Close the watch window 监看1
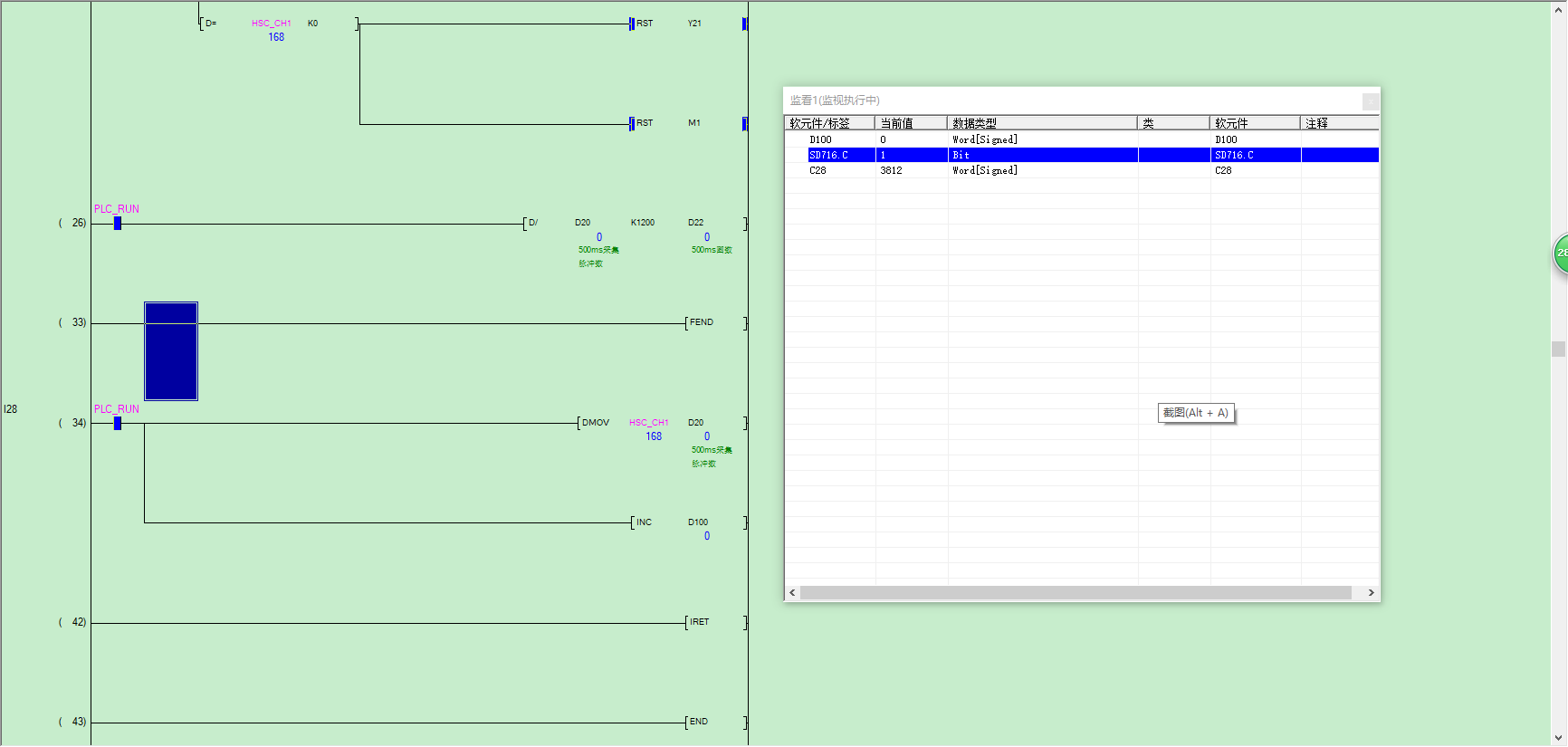The height and width of the screenshot is (747, 1568). pos(1371,101)
